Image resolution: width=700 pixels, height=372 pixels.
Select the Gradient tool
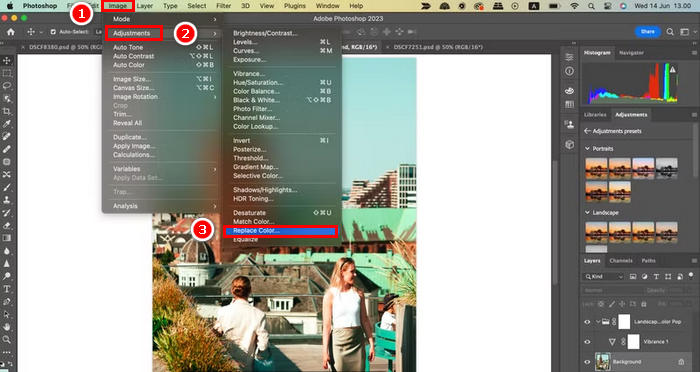pyautogui.click(x=7, y=238)
